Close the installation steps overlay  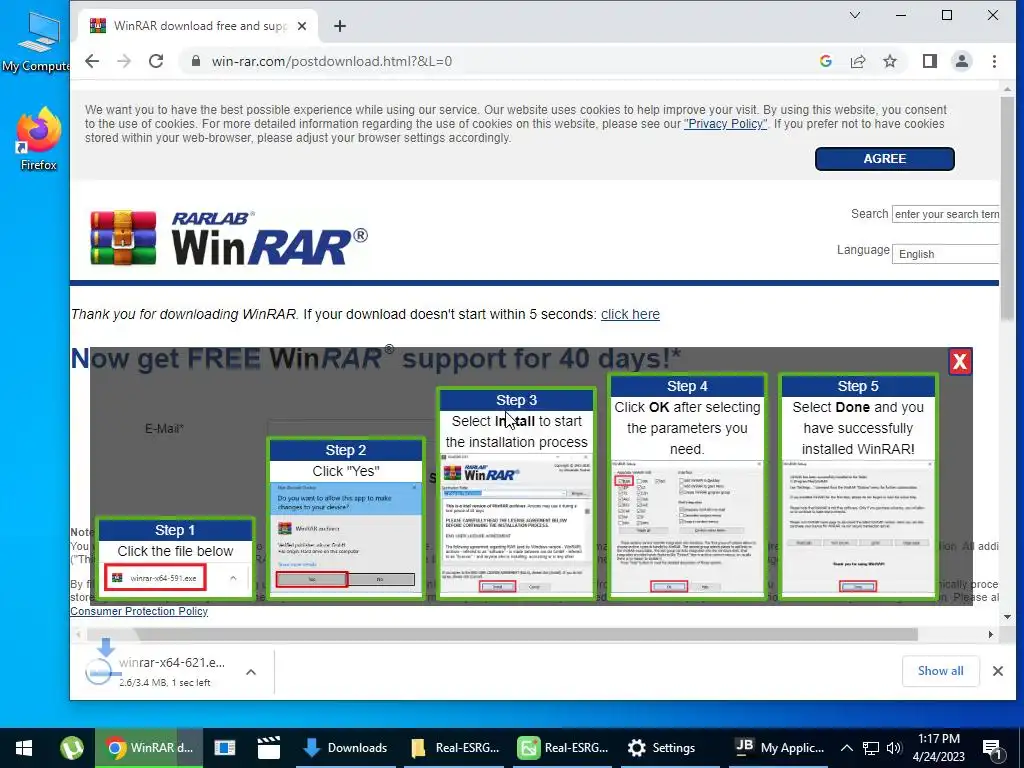click(959, 361)
